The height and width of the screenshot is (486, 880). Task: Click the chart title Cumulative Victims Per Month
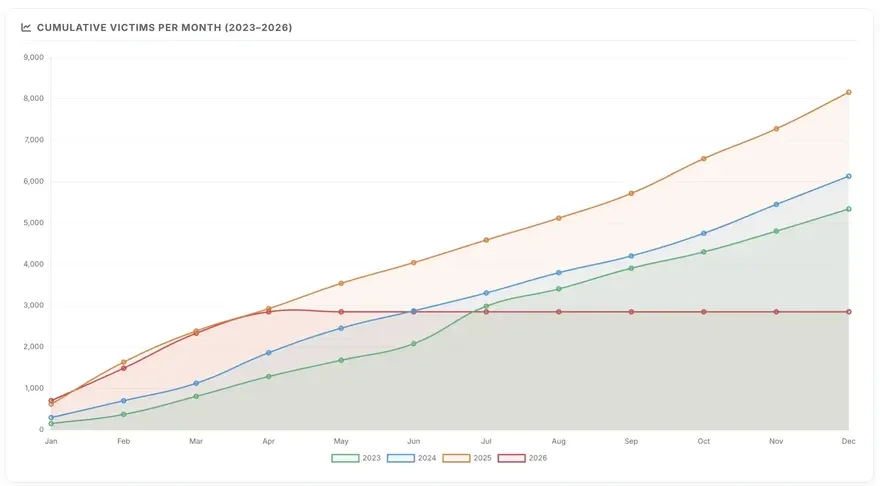[164, 27]
